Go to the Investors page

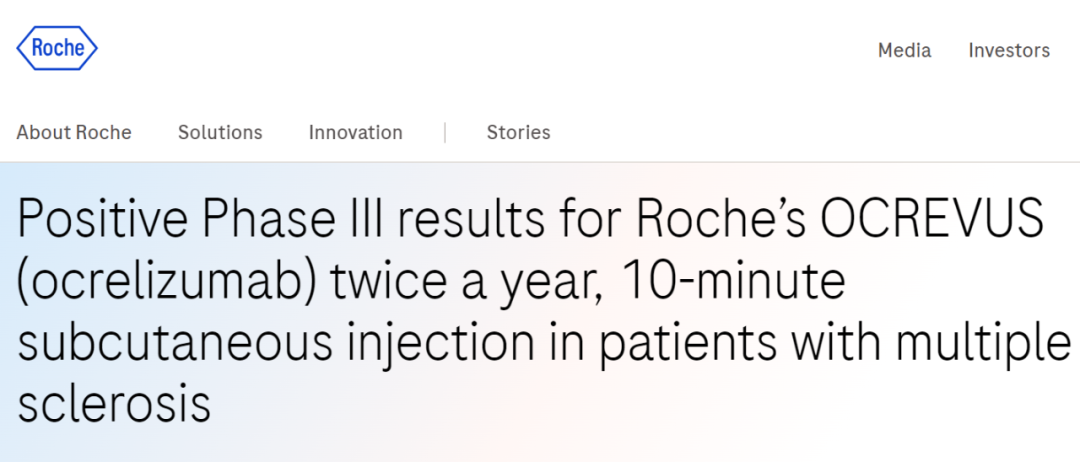coord(1009,50)
